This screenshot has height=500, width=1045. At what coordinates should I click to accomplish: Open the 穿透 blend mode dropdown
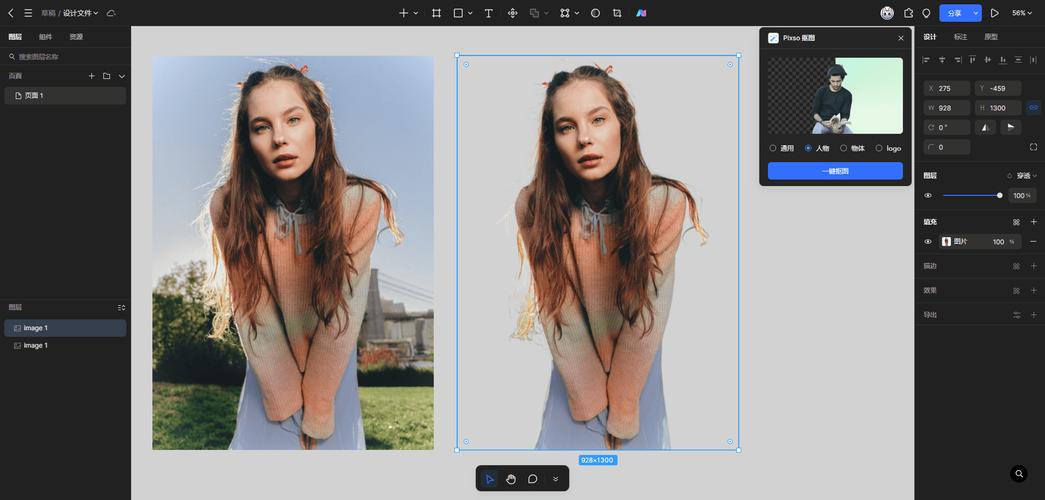click(x=1022, y=176)
